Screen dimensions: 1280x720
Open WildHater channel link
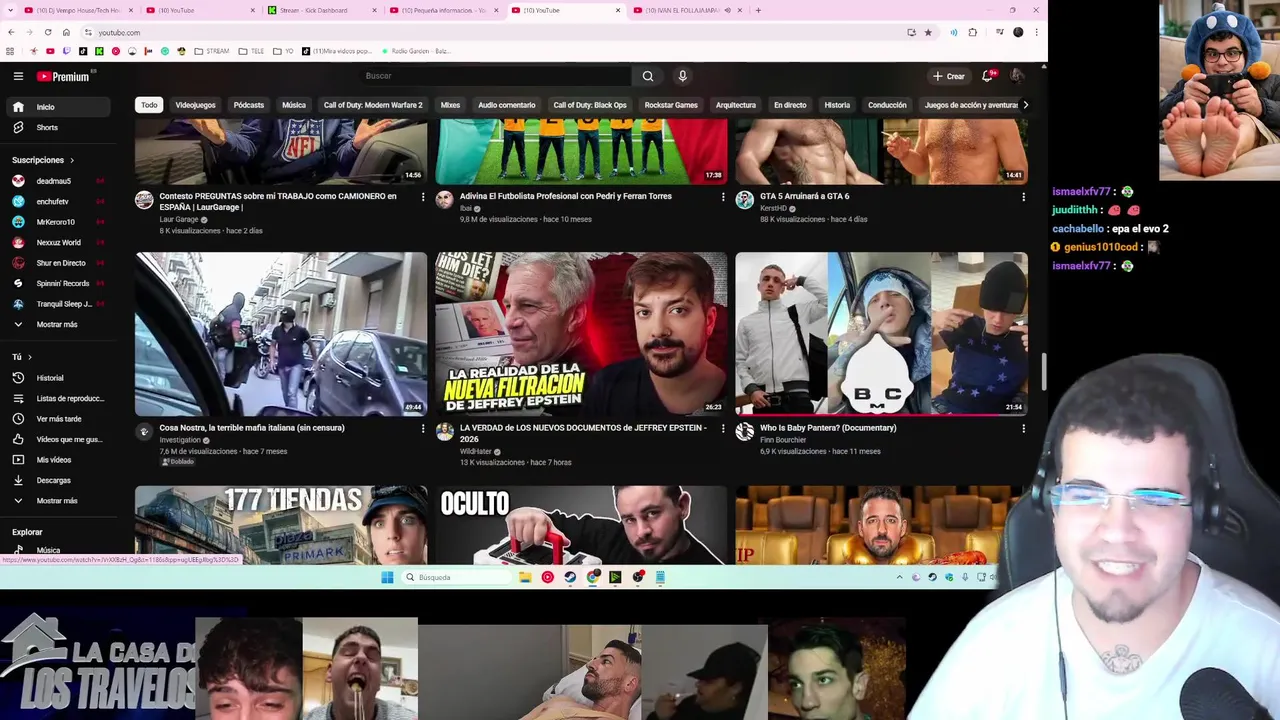[476, 451]
